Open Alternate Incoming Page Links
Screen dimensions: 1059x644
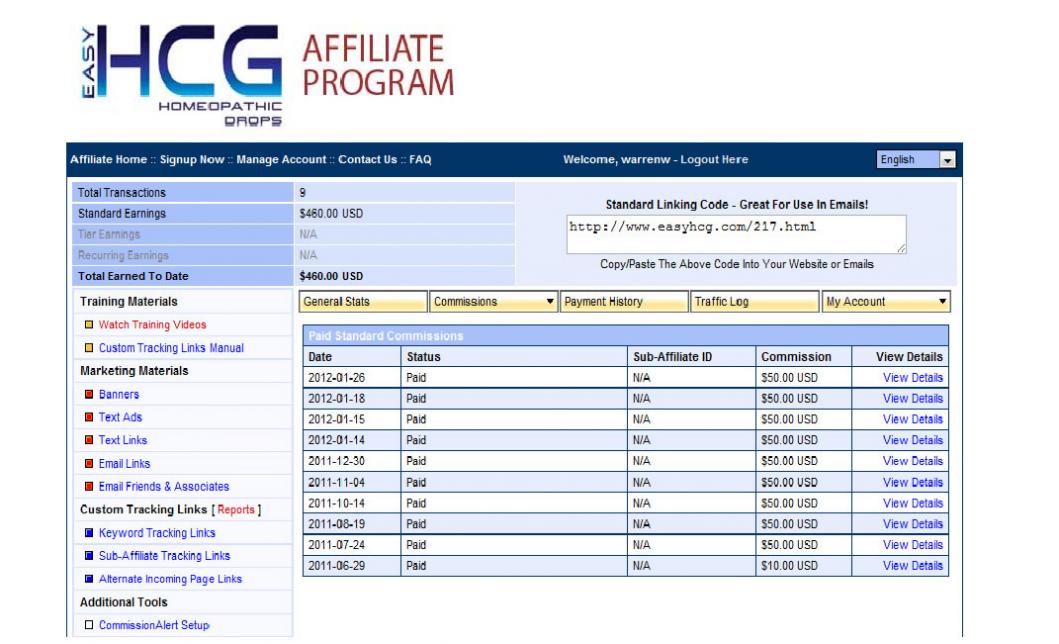[170, 579]
